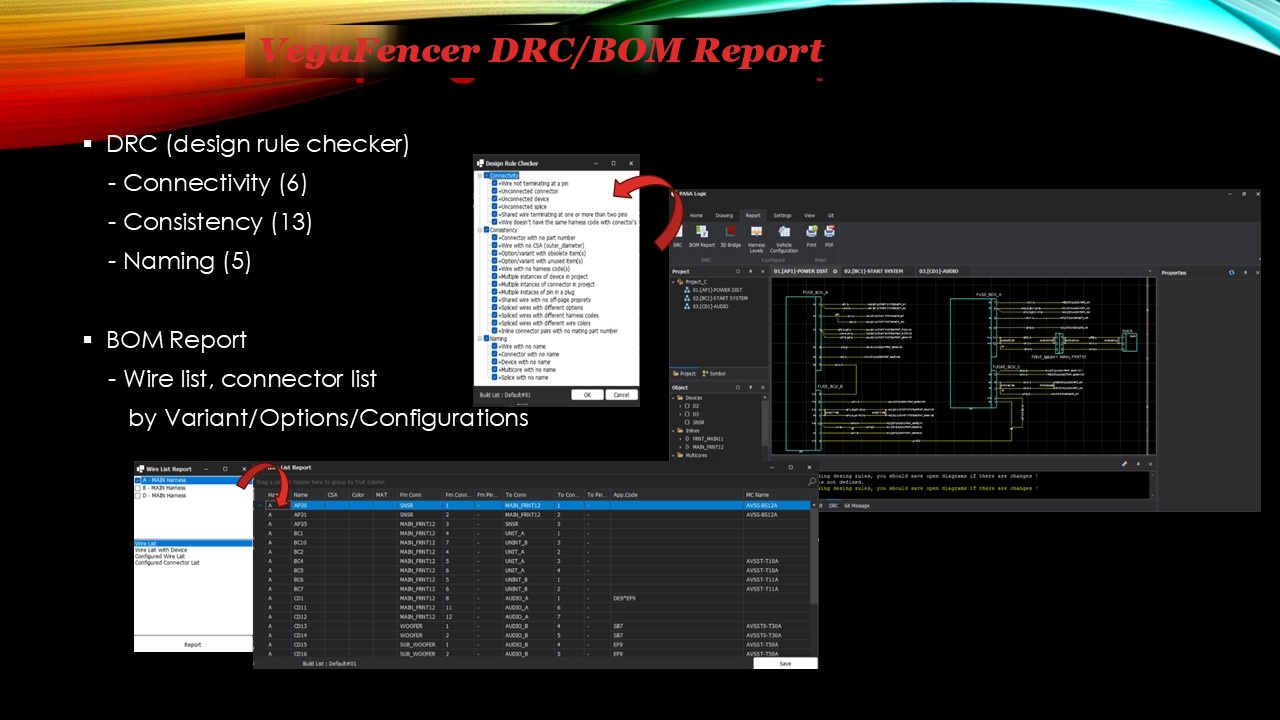The width and height of the screenshot is (1280, 720).
Task: Launch the 3D Bridge tool
Action: pos(731,236)
